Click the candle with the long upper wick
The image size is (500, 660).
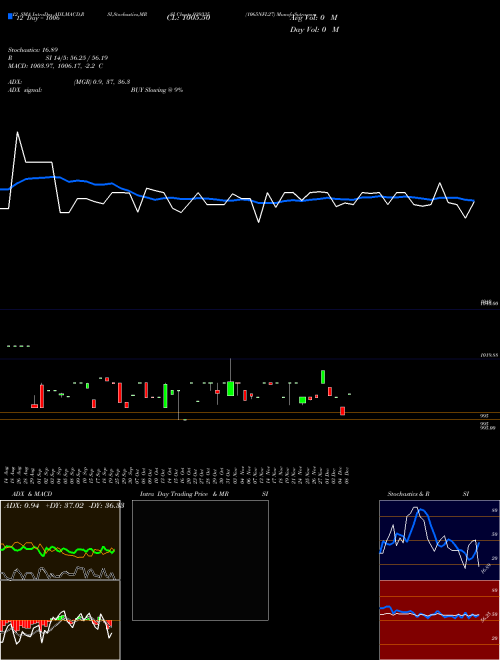[x=230, y=377]
